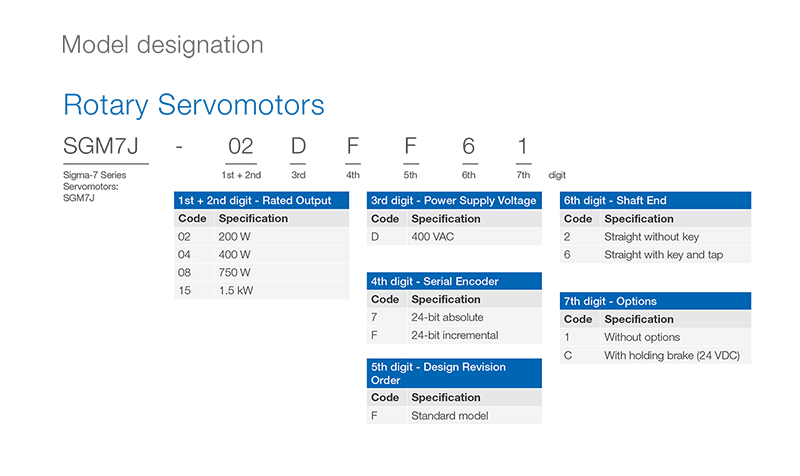Click the "Without options" specification
Viewport: 800px width, 476px height.
tap(642, 337)
